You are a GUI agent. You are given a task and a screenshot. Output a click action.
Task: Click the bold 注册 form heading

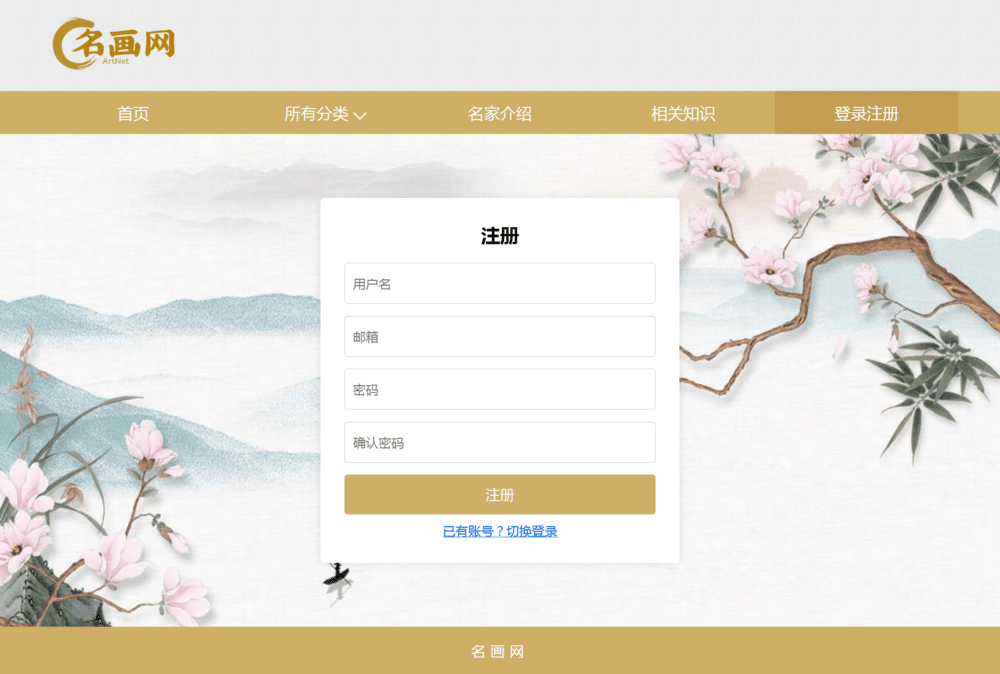pyautogui.click(x=499, y=236)
